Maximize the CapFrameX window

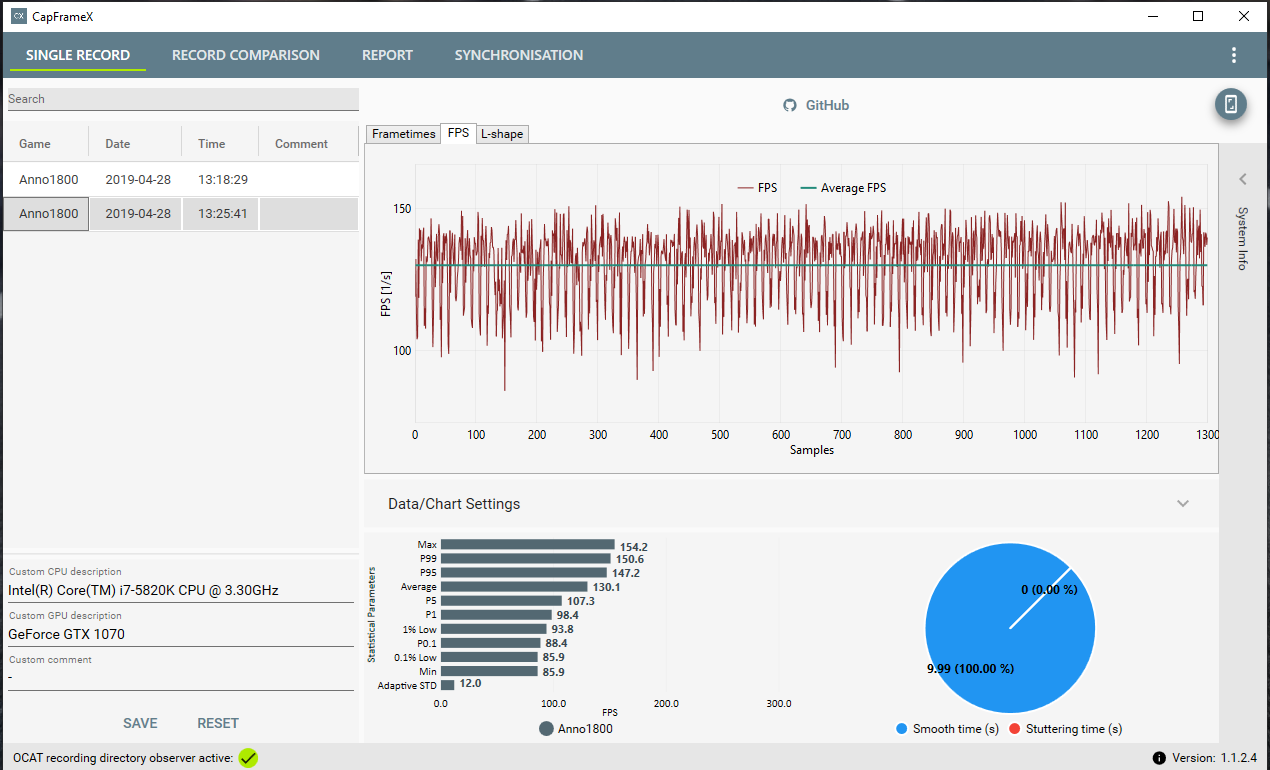1198,16
